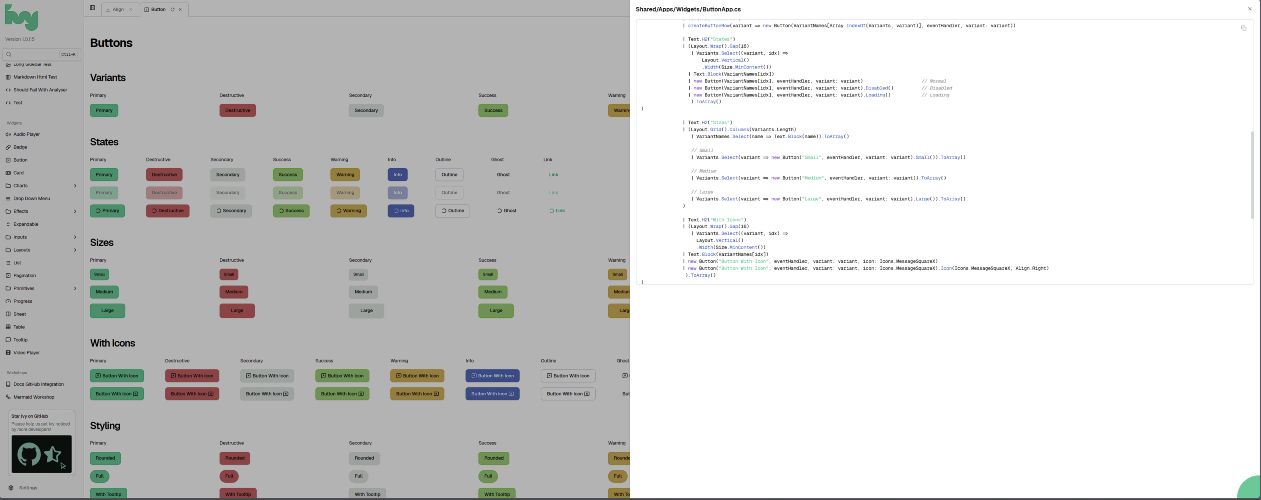Copy code with the copy icon in code panel
Viewport: 1261px width, 500px height.
click(1243, 28)
